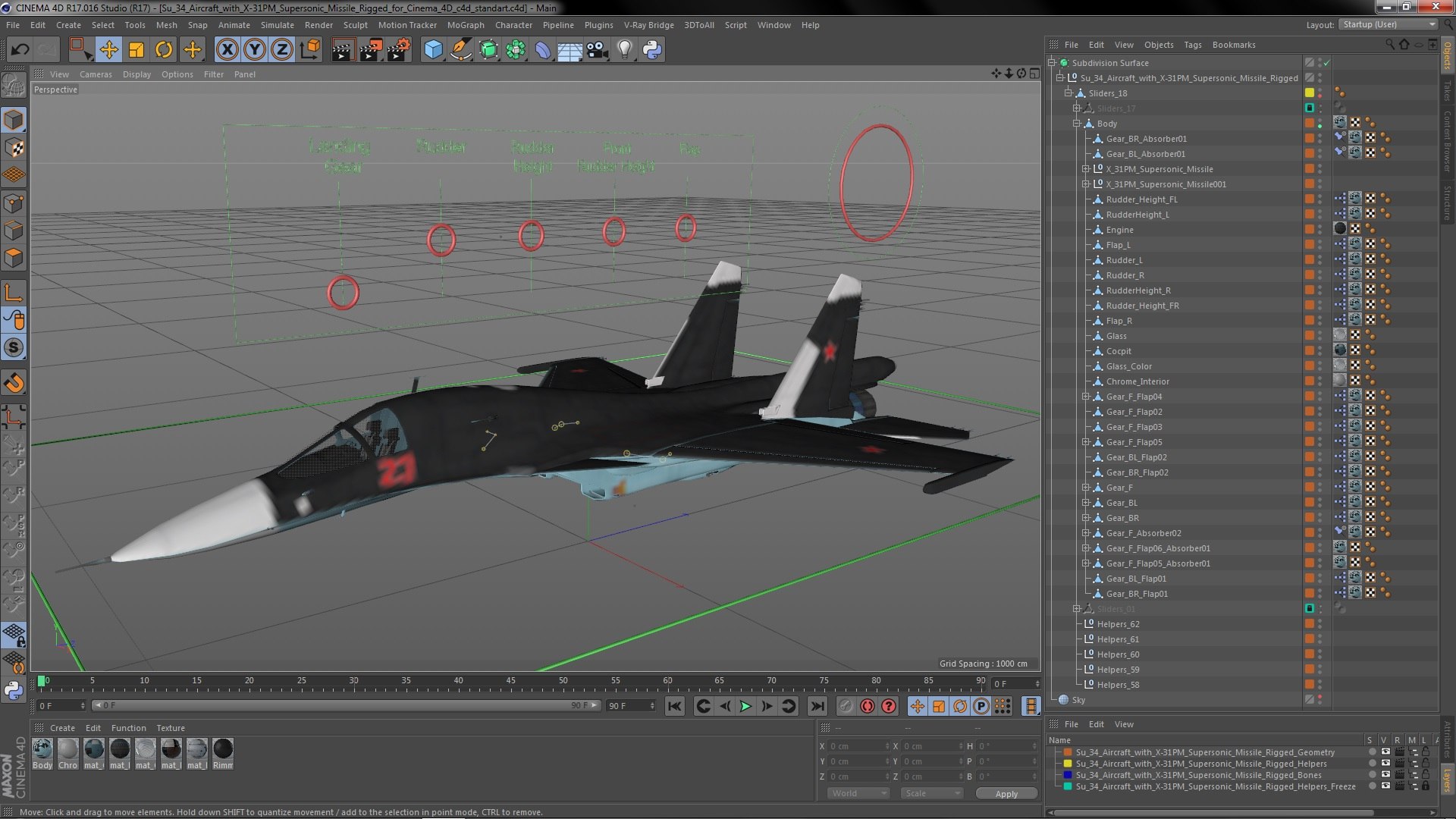Toggle Subdivision Surface enable checkmark
Image resolution: width=1456 pixels, height=819 pixels.
click(1327, 63)
